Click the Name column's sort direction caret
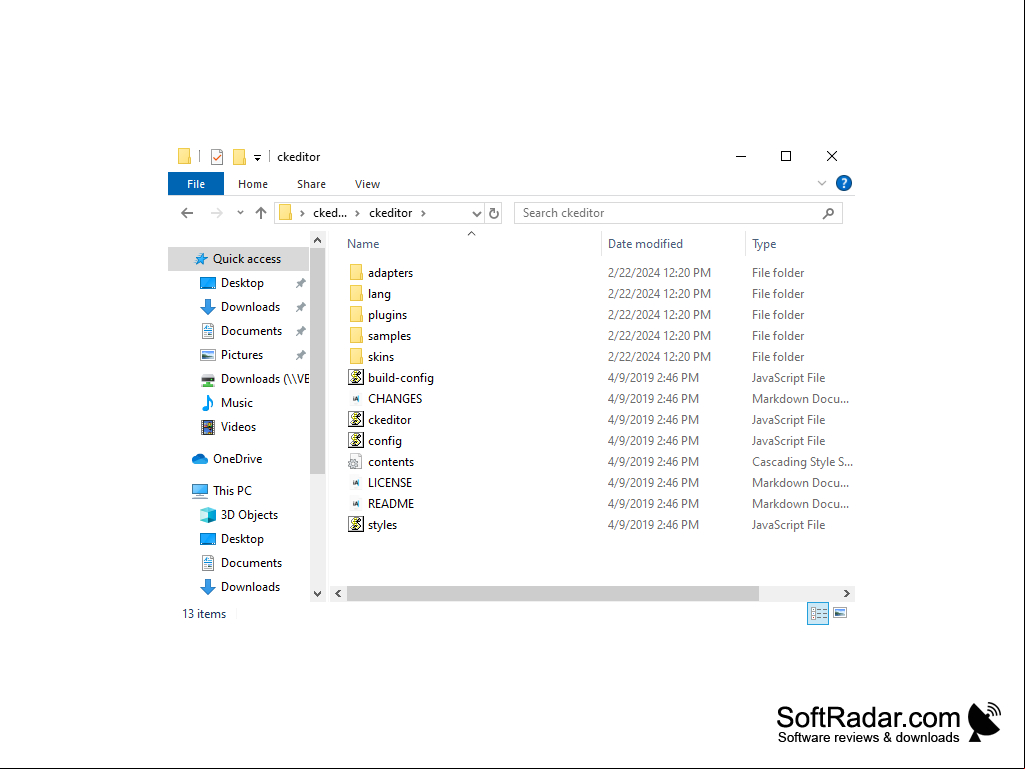 (x=471, y=233)
